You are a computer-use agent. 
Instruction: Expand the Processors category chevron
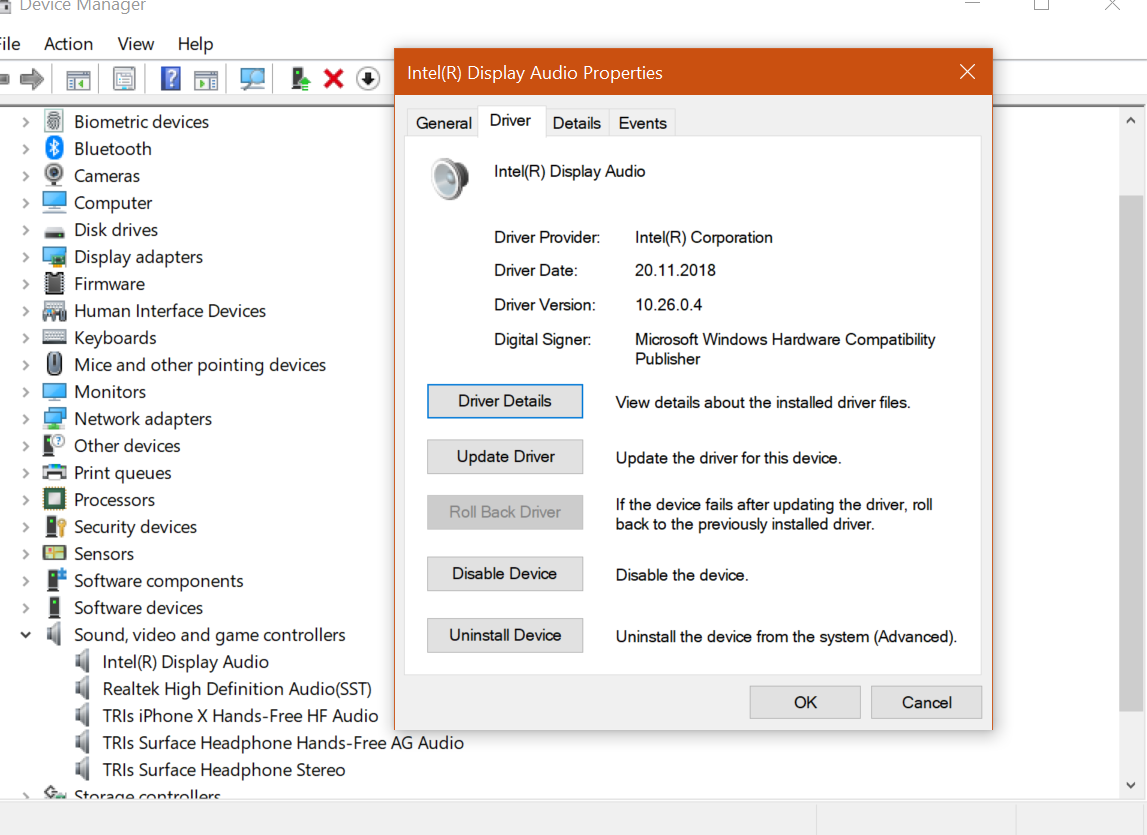[26, 500]
